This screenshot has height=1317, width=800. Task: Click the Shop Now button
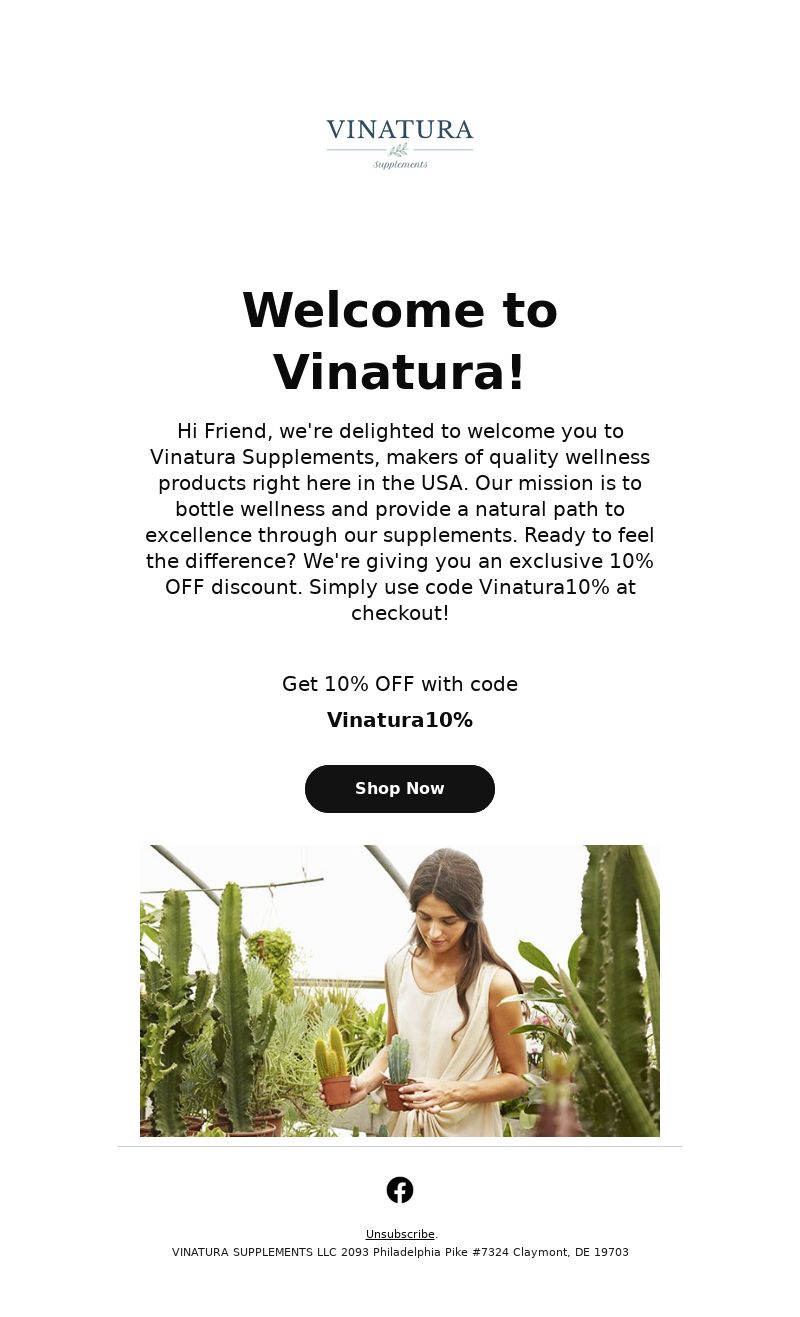coord(400,789)
